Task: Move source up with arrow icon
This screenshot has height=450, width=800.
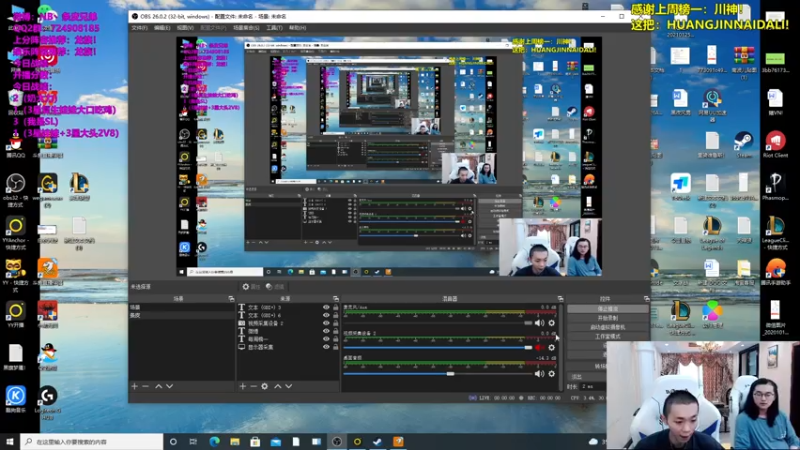Action: pos(278,386)
